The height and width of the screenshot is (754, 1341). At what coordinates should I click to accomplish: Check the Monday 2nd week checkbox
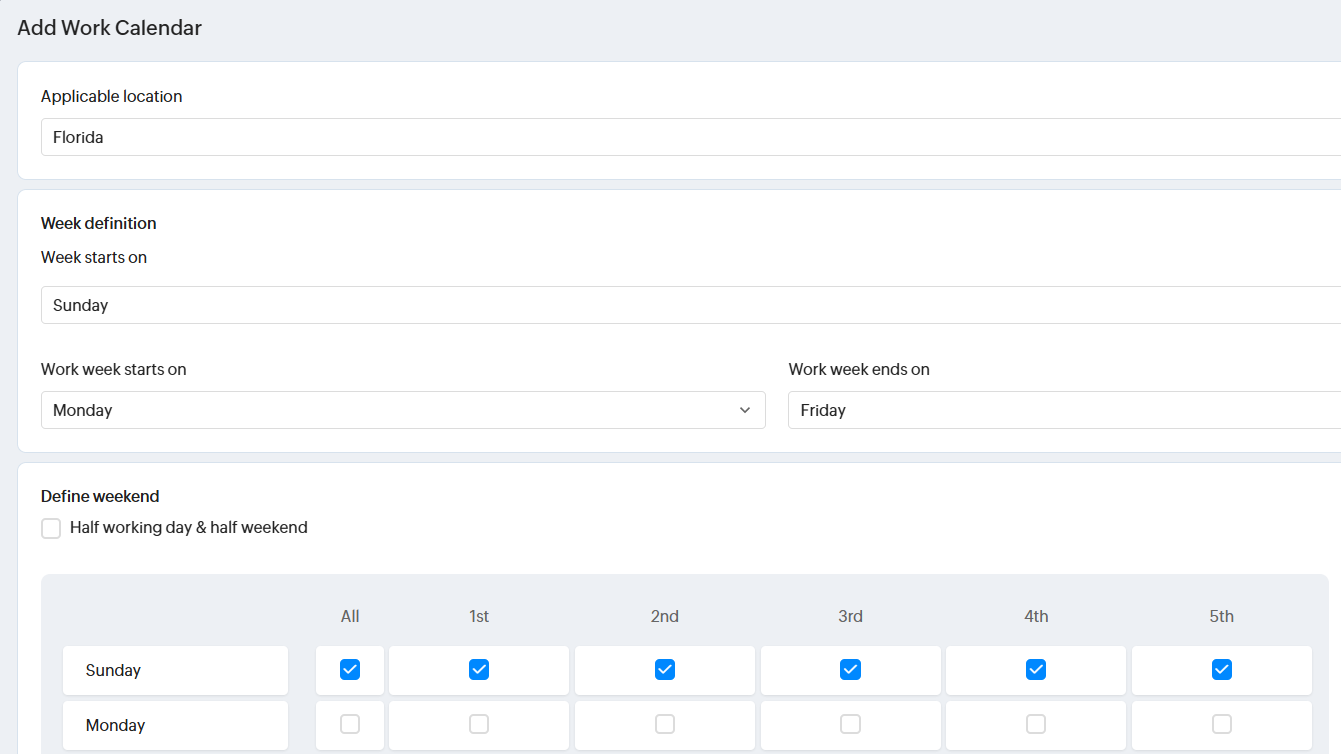[x=665, y=724]
